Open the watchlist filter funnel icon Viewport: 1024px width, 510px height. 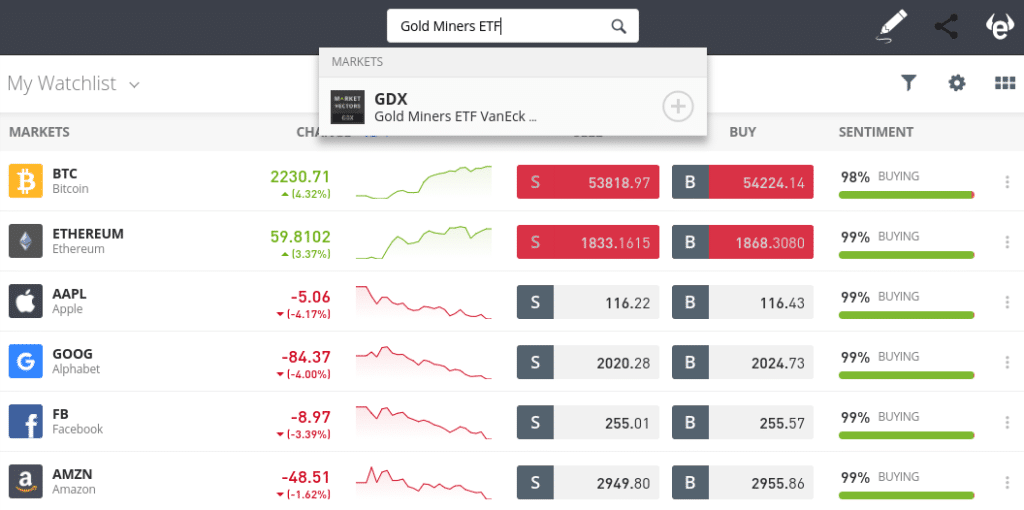coord(908,82)
